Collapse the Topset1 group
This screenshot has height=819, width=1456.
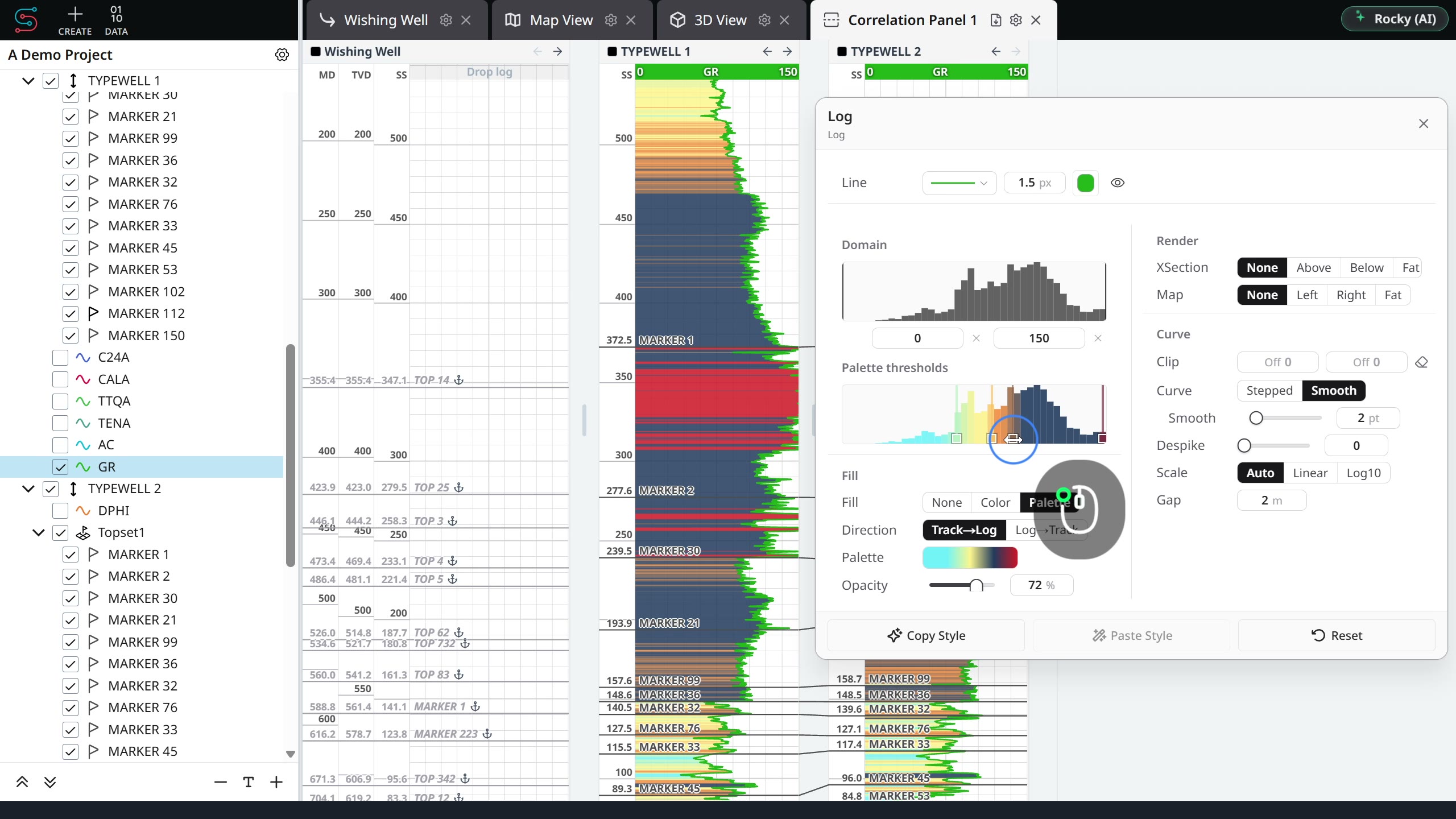(38, 532)
